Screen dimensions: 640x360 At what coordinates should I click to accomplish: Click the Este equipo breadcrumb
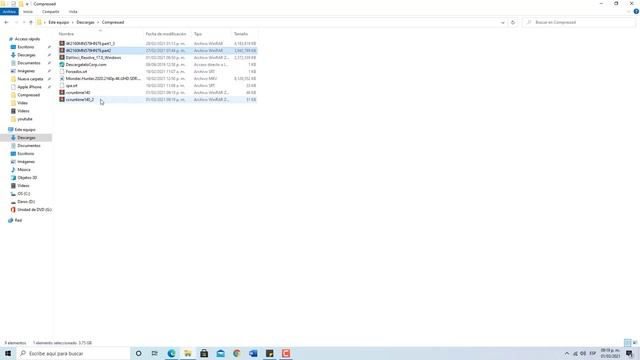tap(59, 22)
